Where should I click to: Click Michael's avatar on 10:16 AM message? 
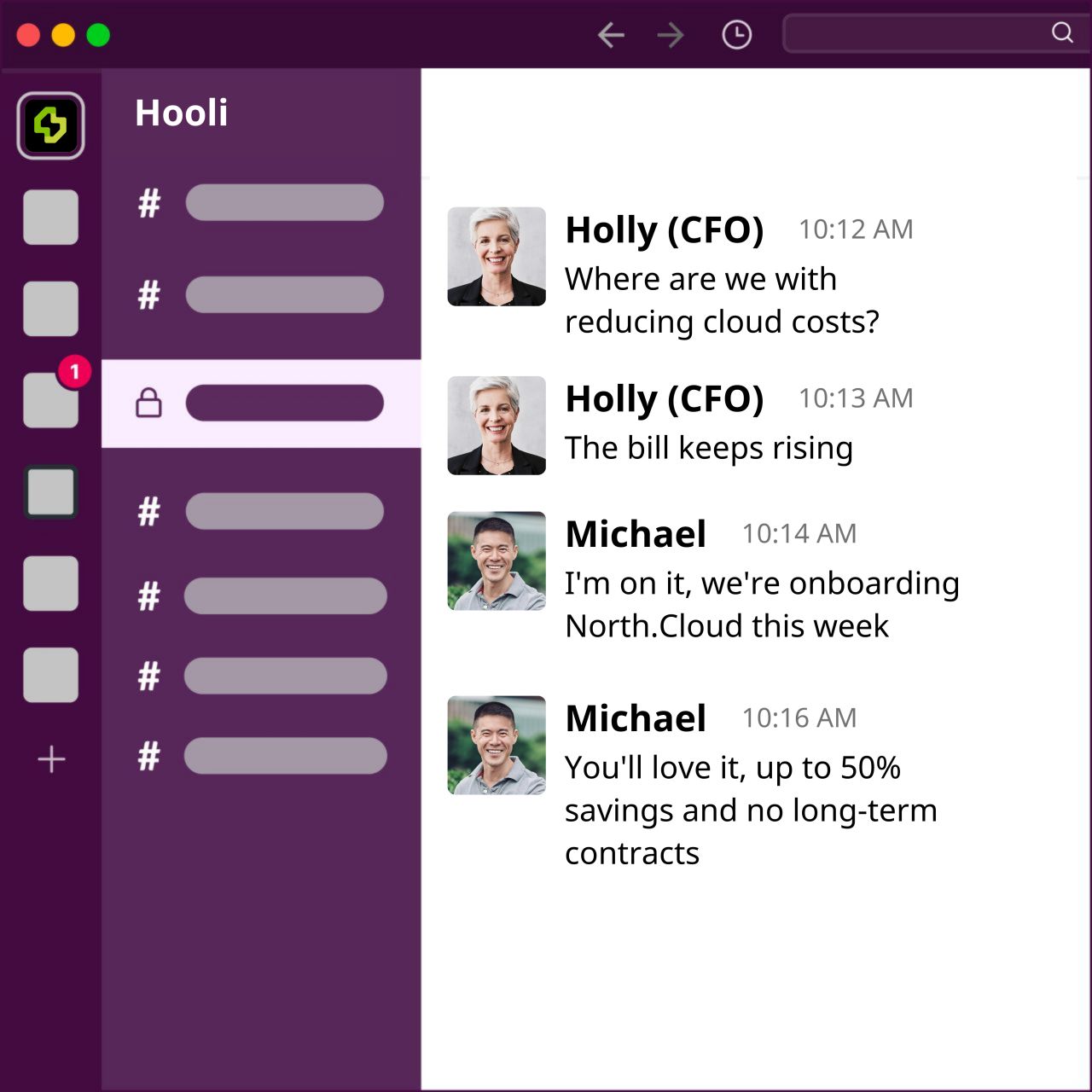[497, 745]
